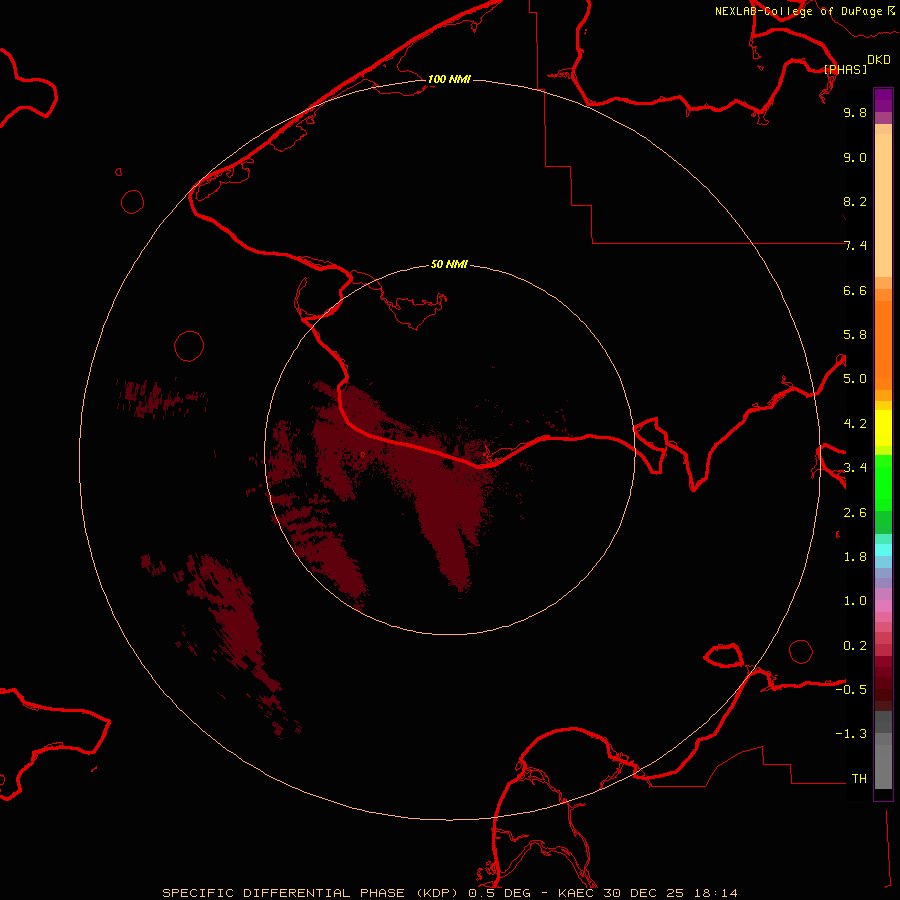Image resolution: width=900 pixels, height=900 pixels.
Task: Click the 6.6 value on the color scale
Action: click(x=855, y=290)
